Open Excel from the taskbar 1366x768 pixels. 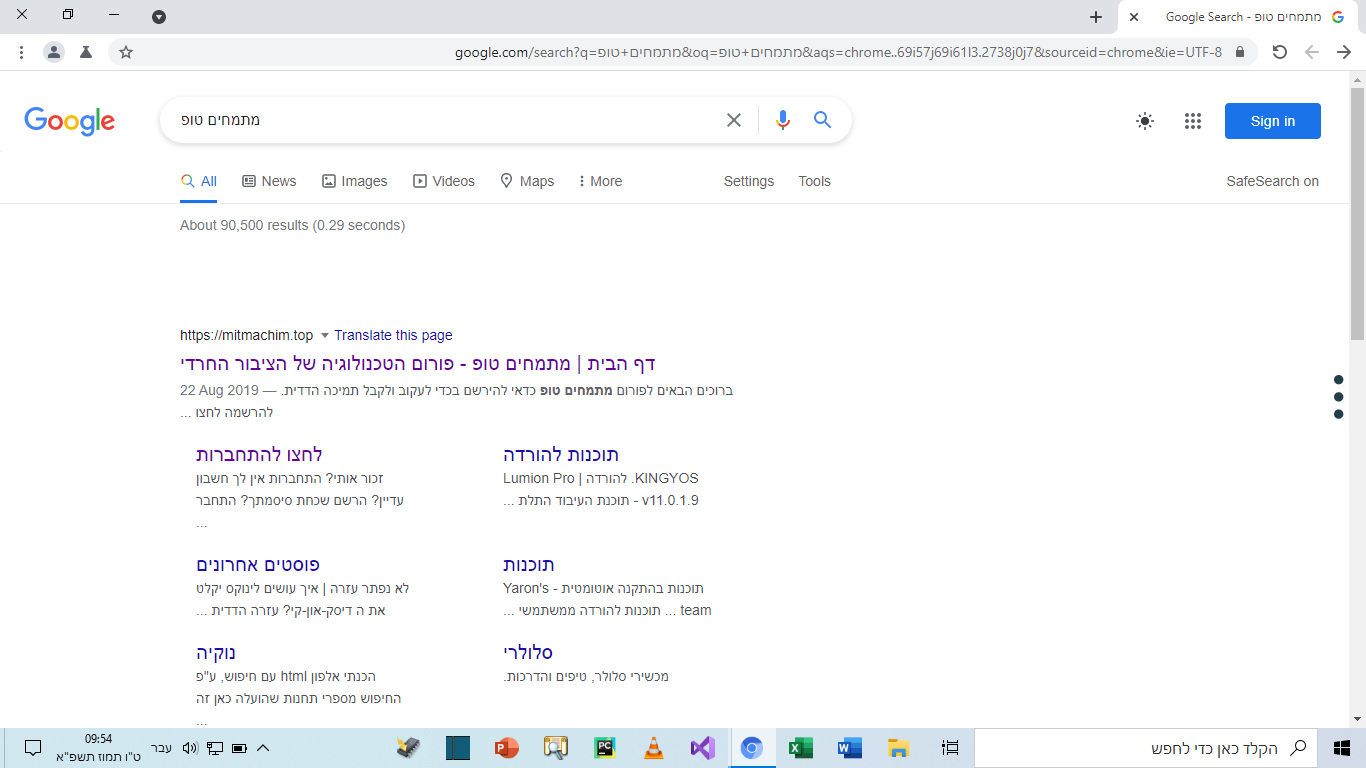point(800,748)
